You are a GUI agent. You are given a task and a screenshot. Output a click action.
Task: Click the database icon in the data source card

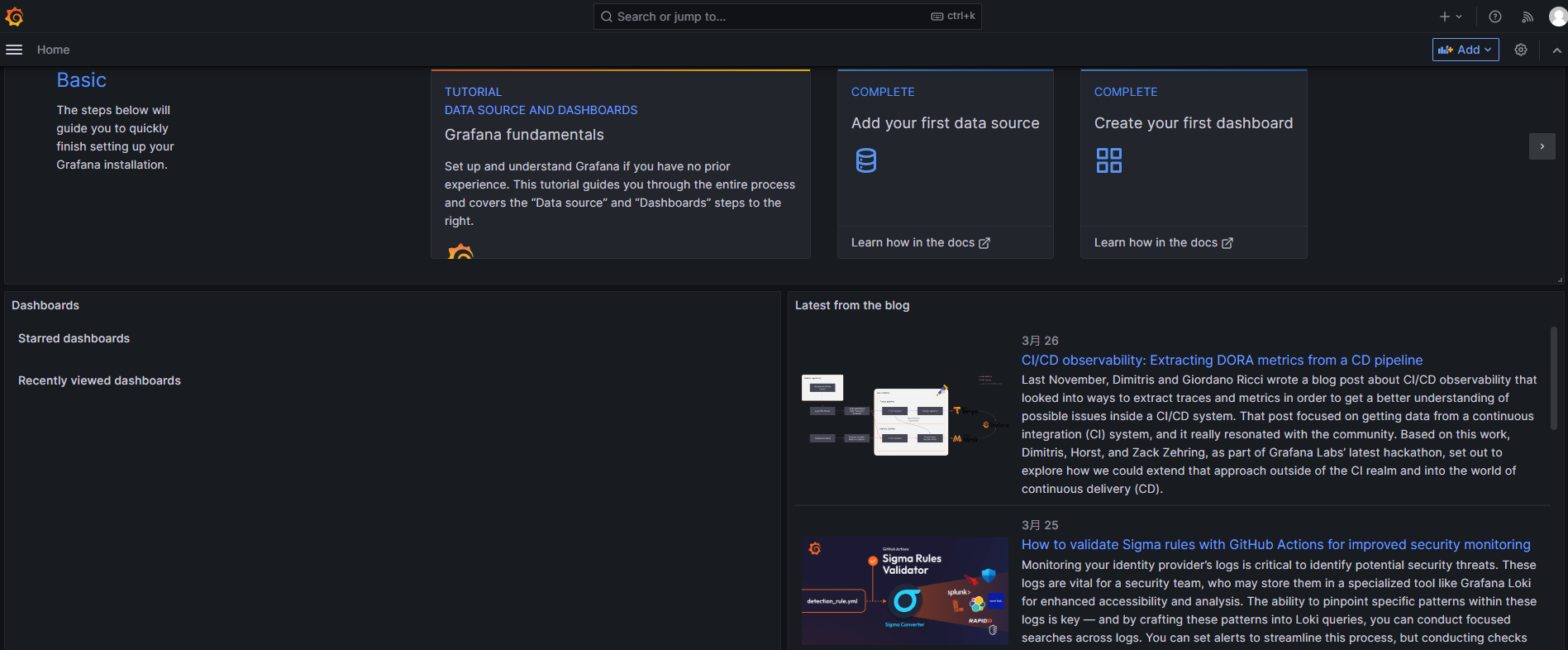click(x=866, y=160)
